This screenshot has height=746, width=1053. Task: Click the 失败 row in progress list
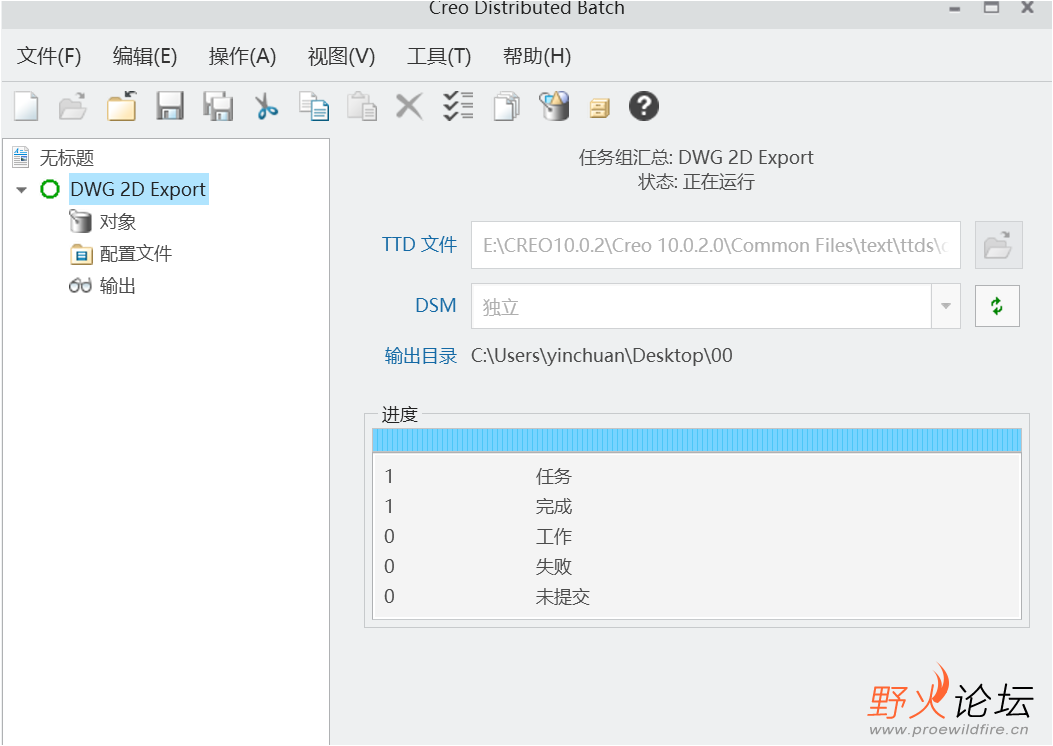click(x=696, y=566)
